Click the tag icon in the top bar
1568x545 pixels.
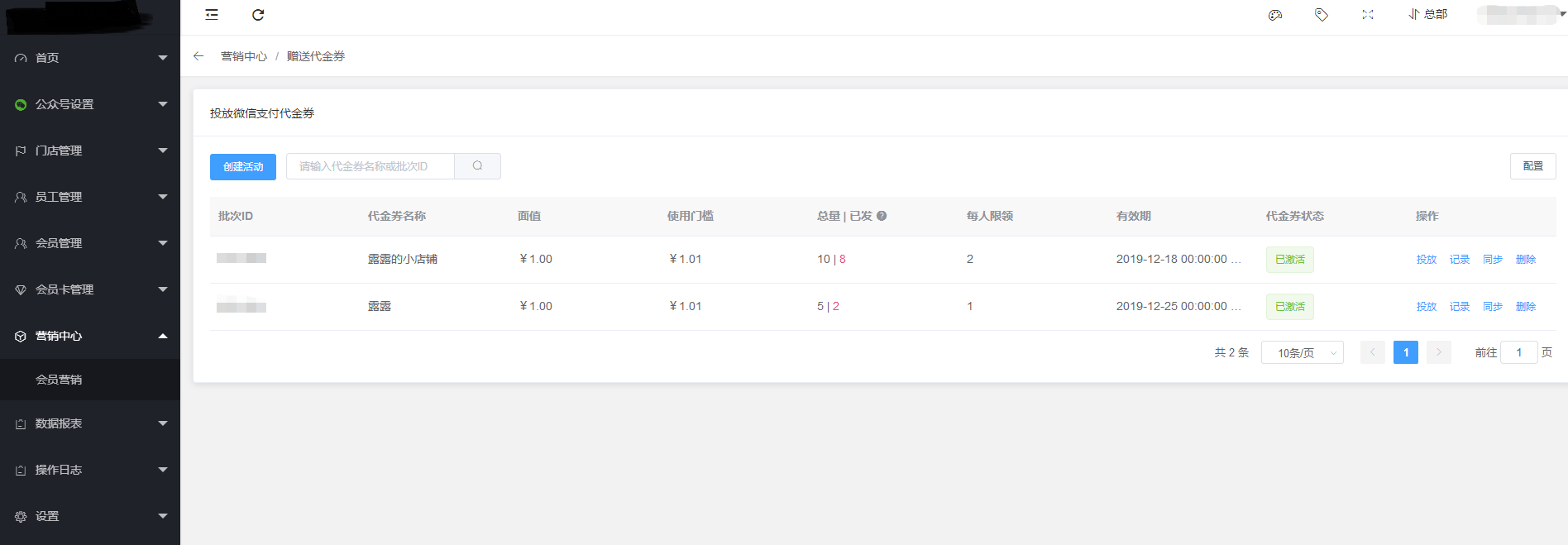pos(1322,15)
